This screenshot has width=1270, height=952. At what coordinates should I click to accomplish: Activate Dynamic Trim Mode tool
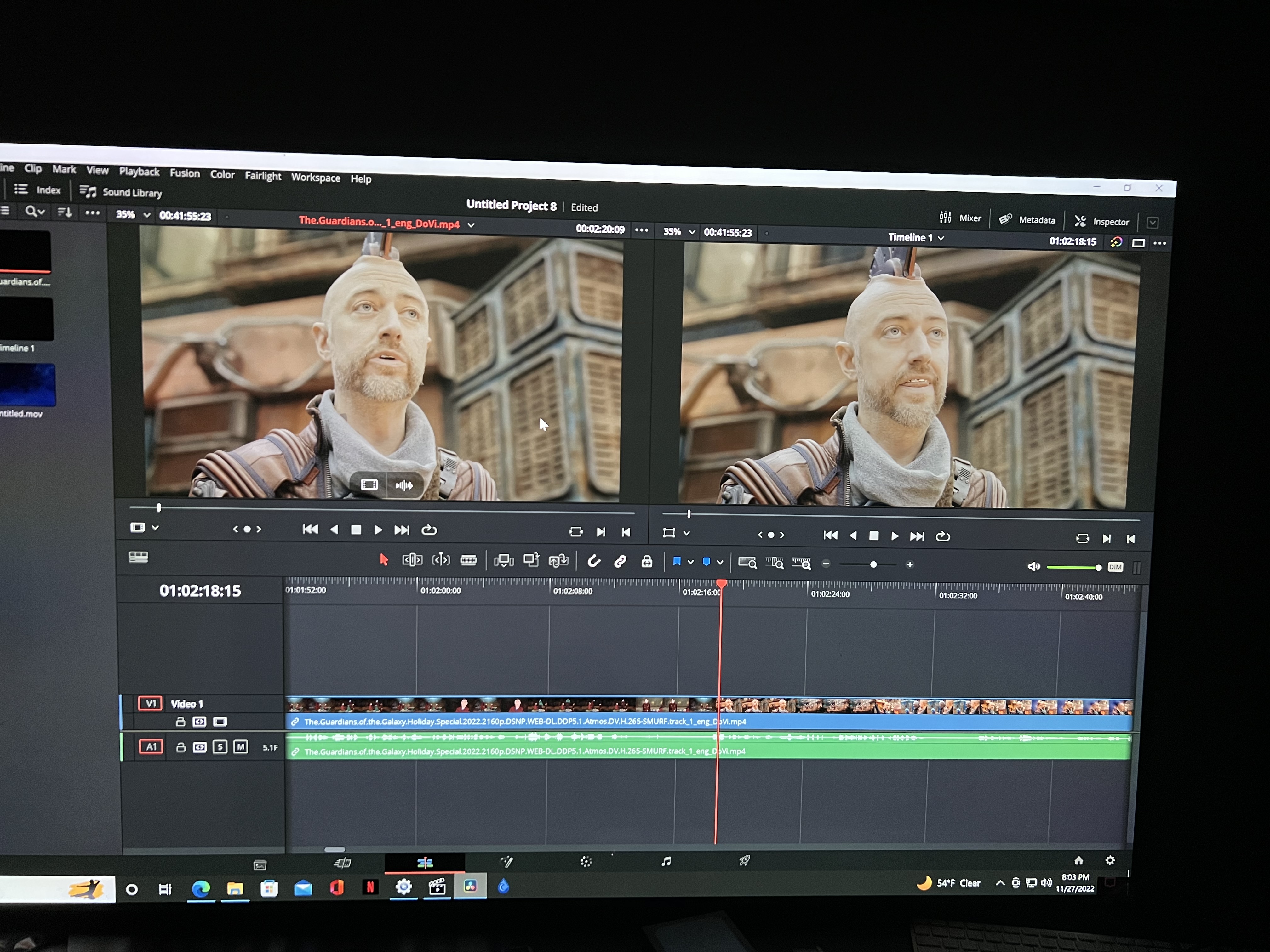(440, 560)
